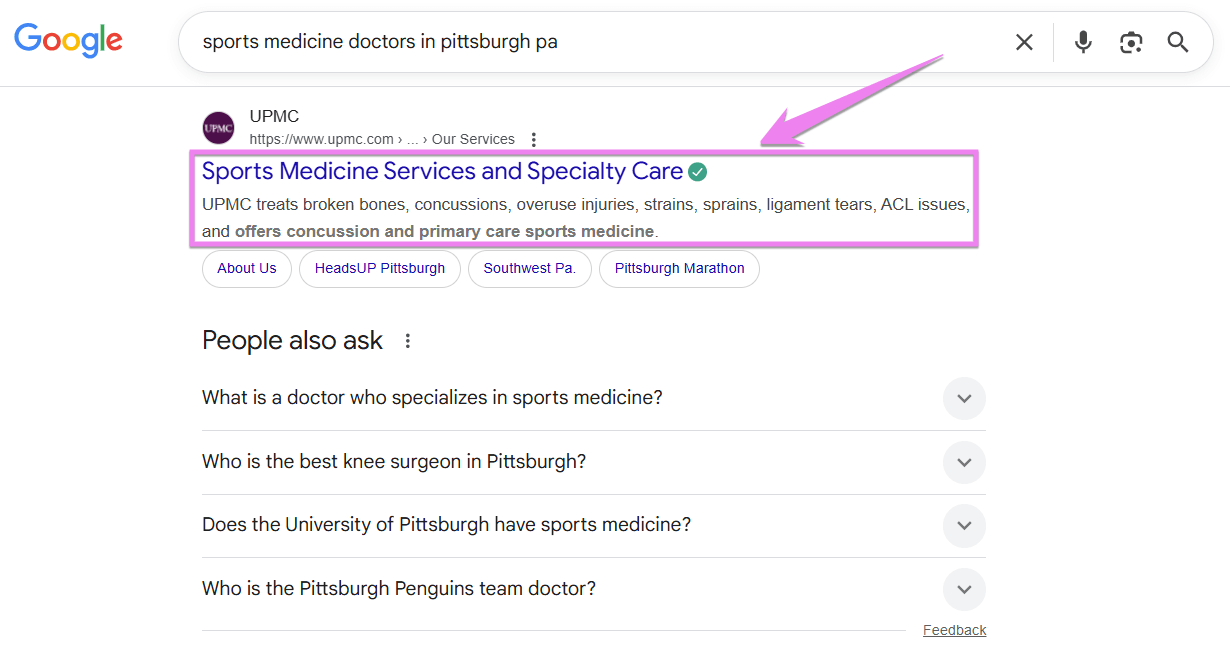1230x659 pixels.
Task: Collapse the University of Pittsburgh sports medicine question
Action: [x=963, y=526]
